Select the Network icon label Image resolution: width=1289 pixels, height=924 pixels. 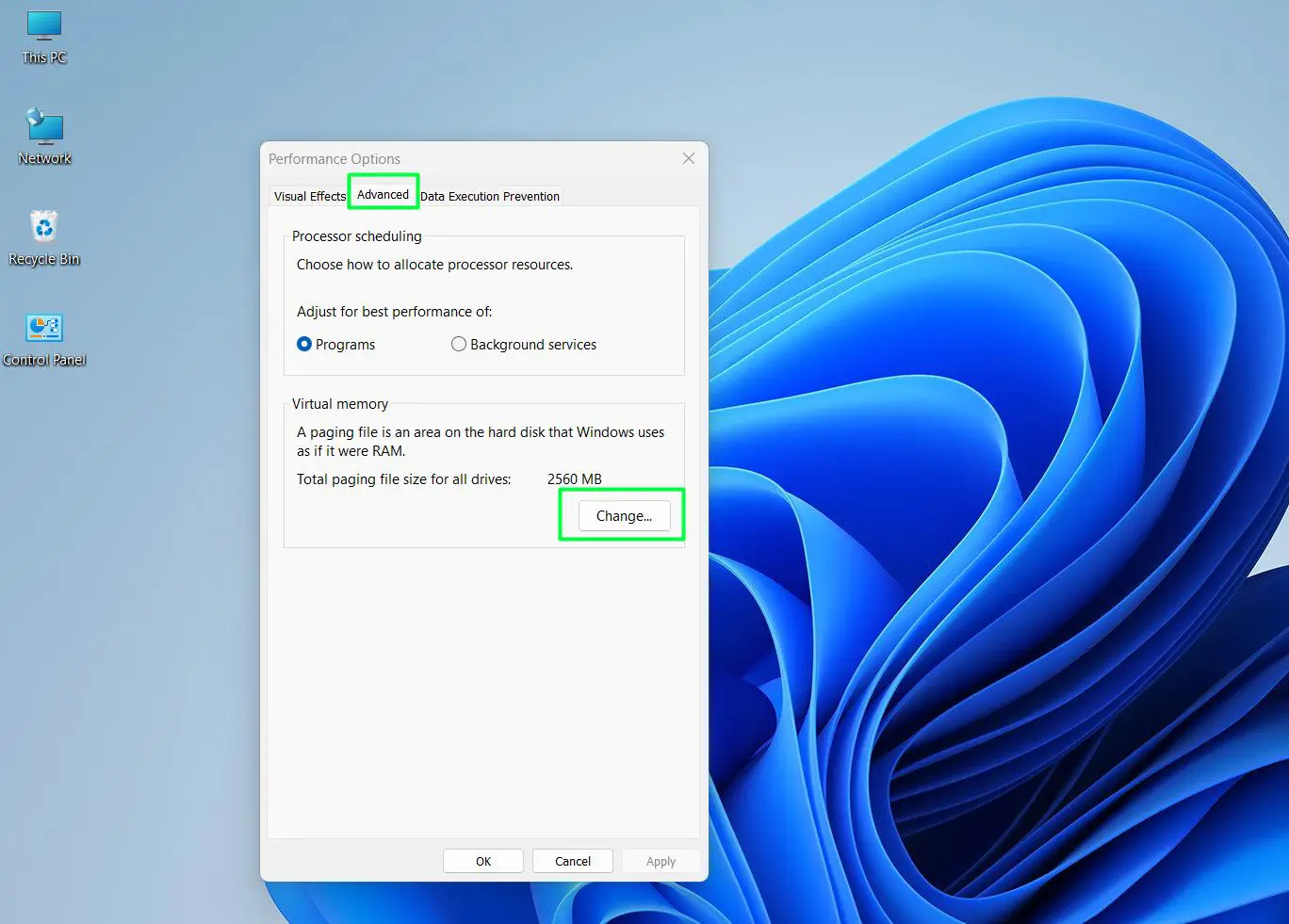[x=43, y=157]
